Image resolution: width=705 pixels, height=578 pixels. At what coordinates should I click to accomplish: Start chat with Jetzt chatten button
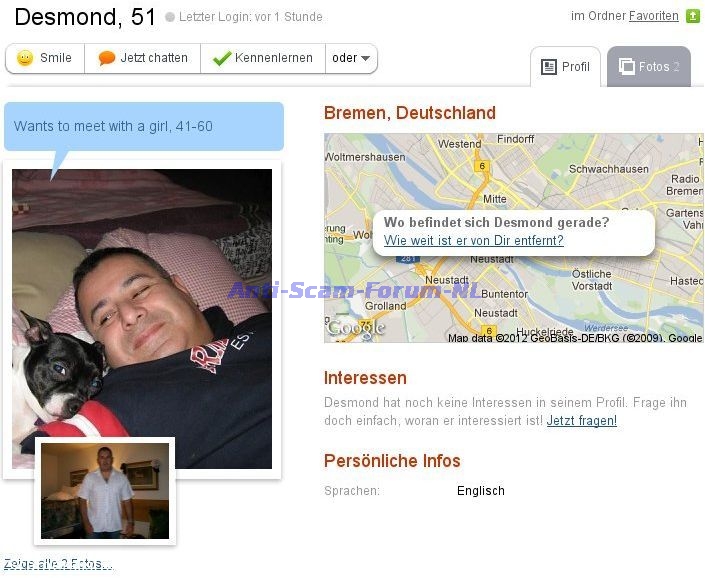coord(143,58)
